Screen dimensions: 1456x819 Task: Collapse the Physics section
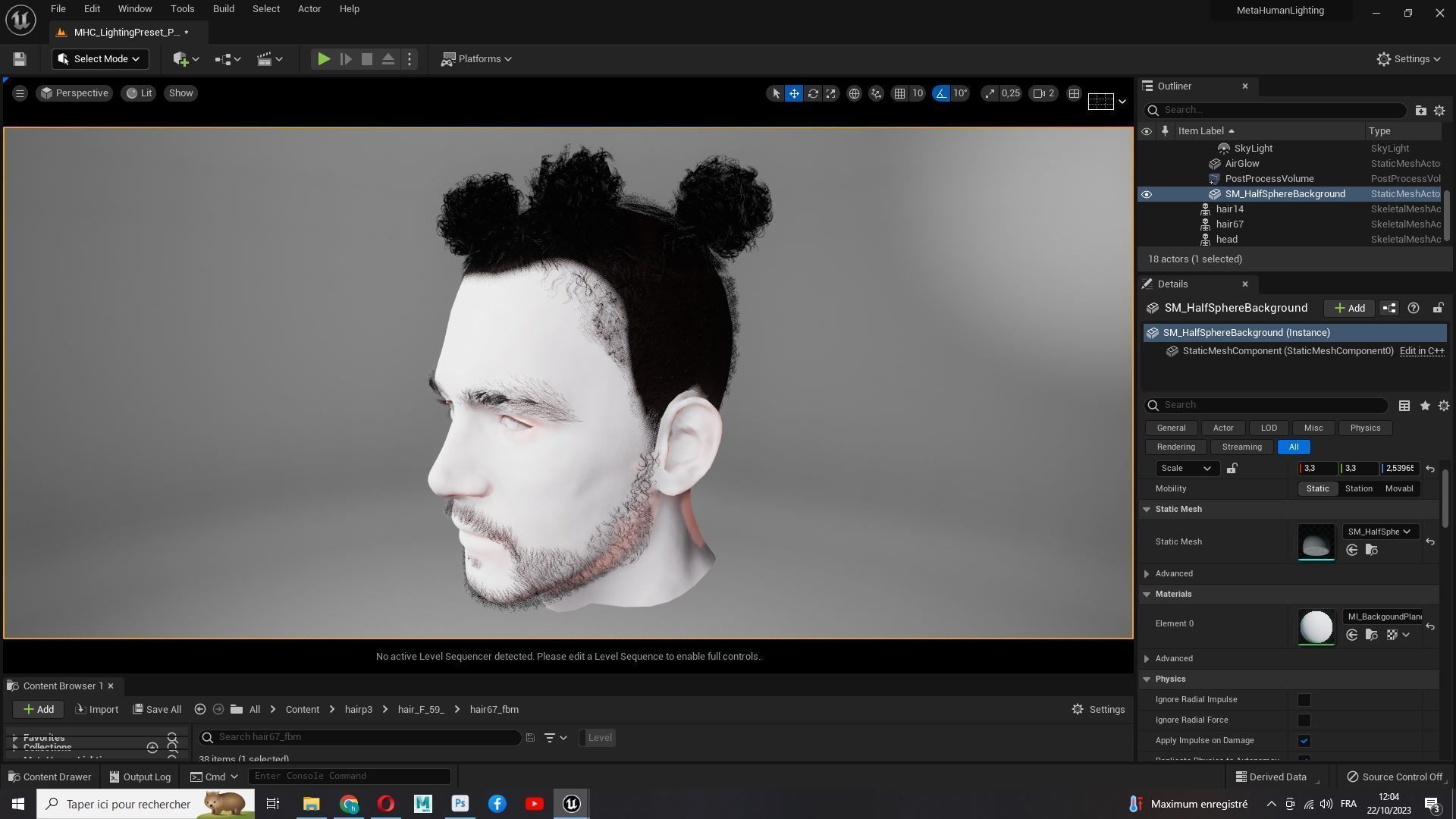1147,679
